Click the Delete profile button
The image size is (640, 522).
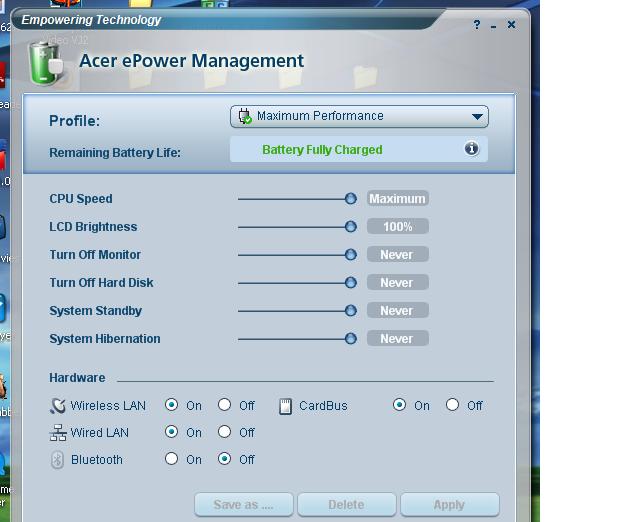click(347, 504)
